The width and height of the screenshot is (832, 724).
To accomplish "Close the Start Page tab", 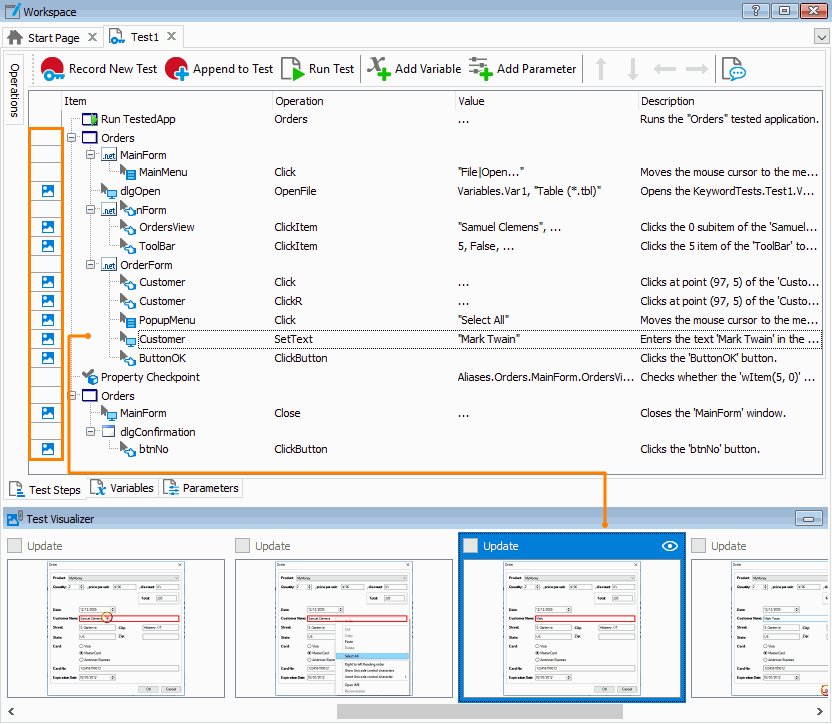I will coord(92,37).
